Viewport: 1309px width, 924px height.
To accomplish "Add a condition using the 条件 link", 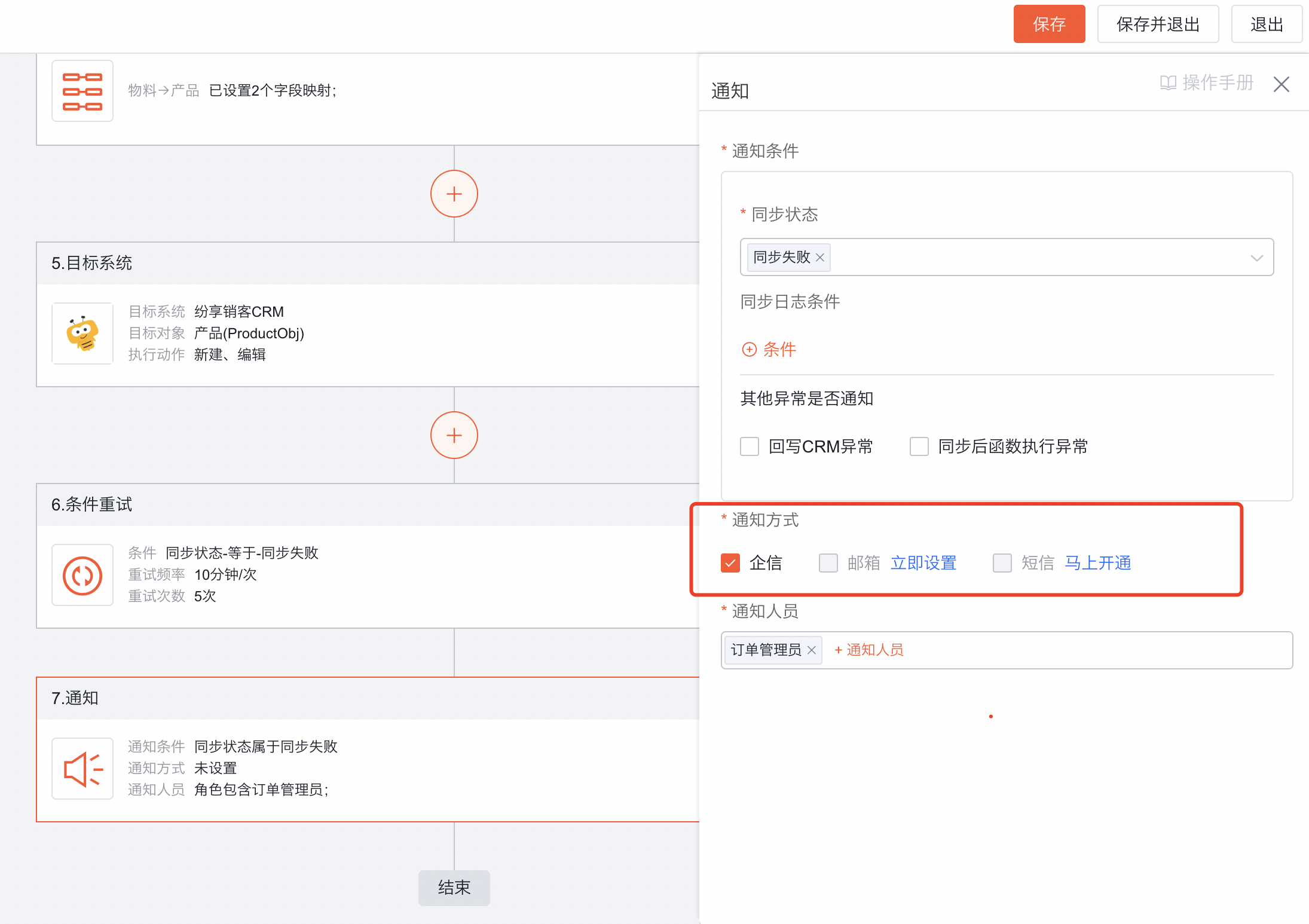I will pyautogui.click(x=769, y=350).
